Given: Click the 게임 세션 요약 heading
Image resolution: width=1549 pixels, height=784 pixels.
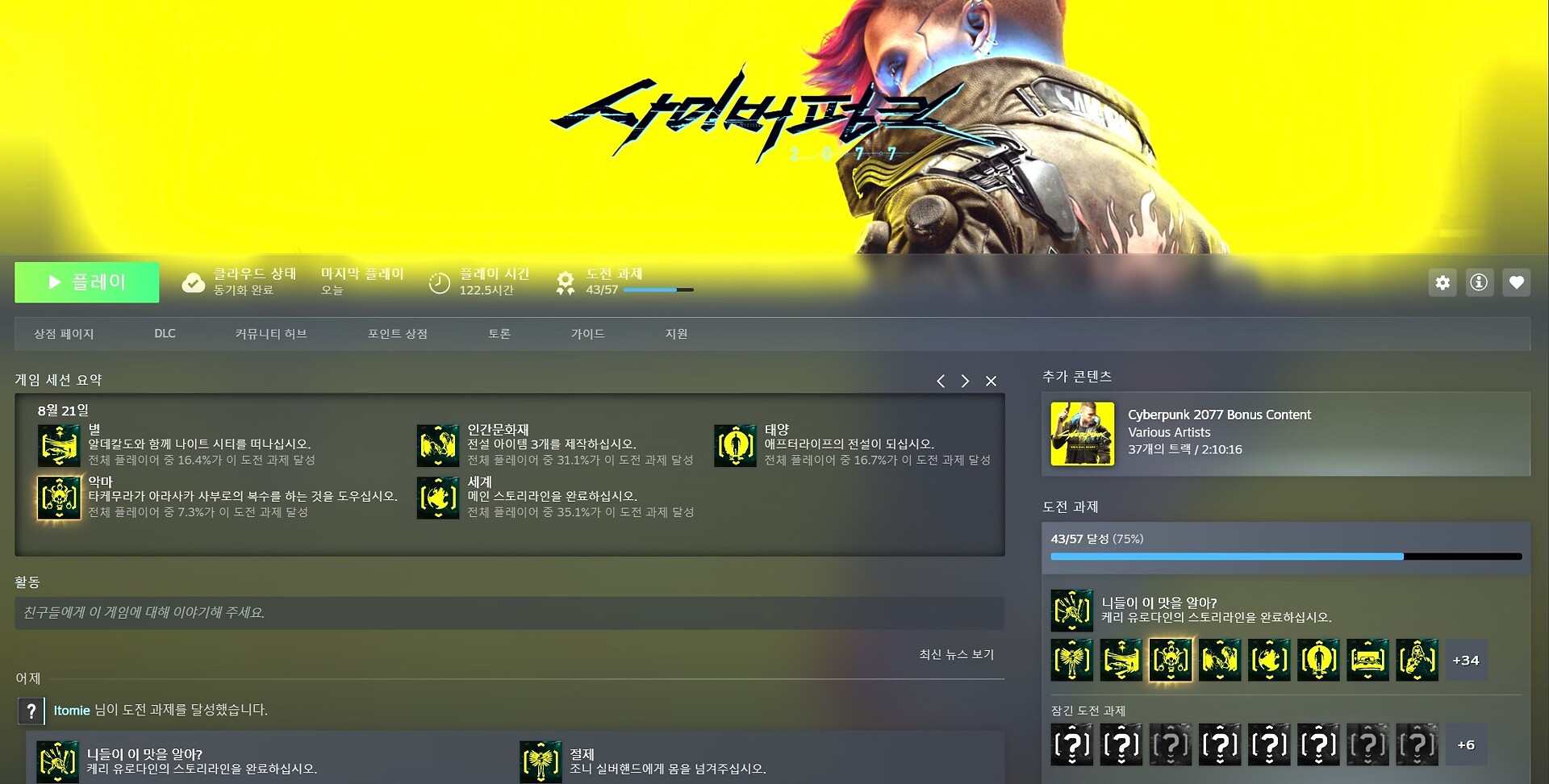Looking at the screenshot, I should (x=58, y=380).
